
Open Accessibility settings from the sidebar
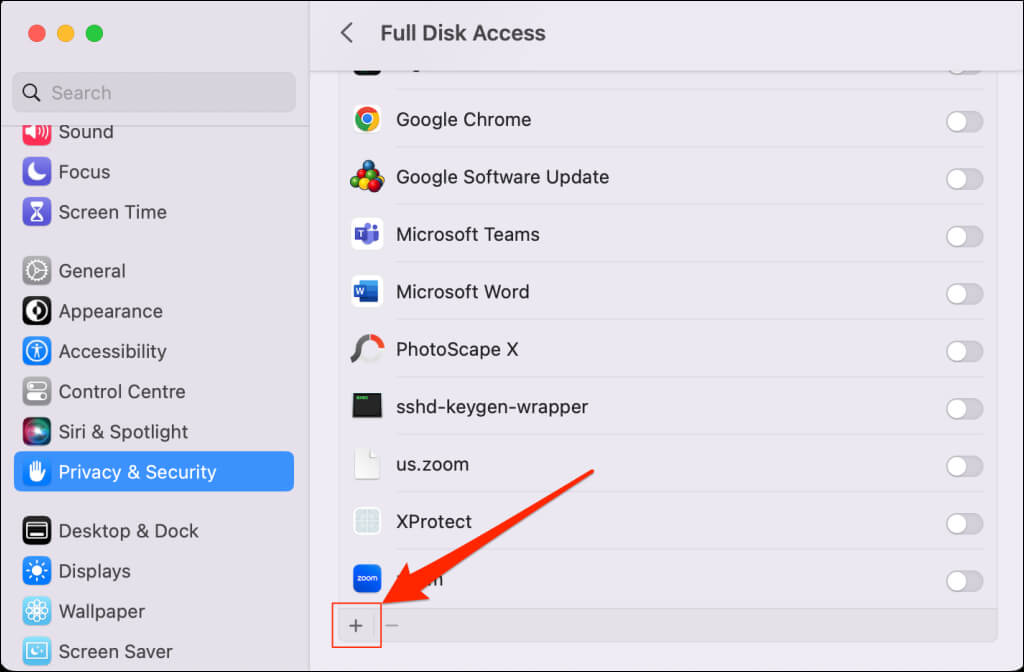coord(153,351)
